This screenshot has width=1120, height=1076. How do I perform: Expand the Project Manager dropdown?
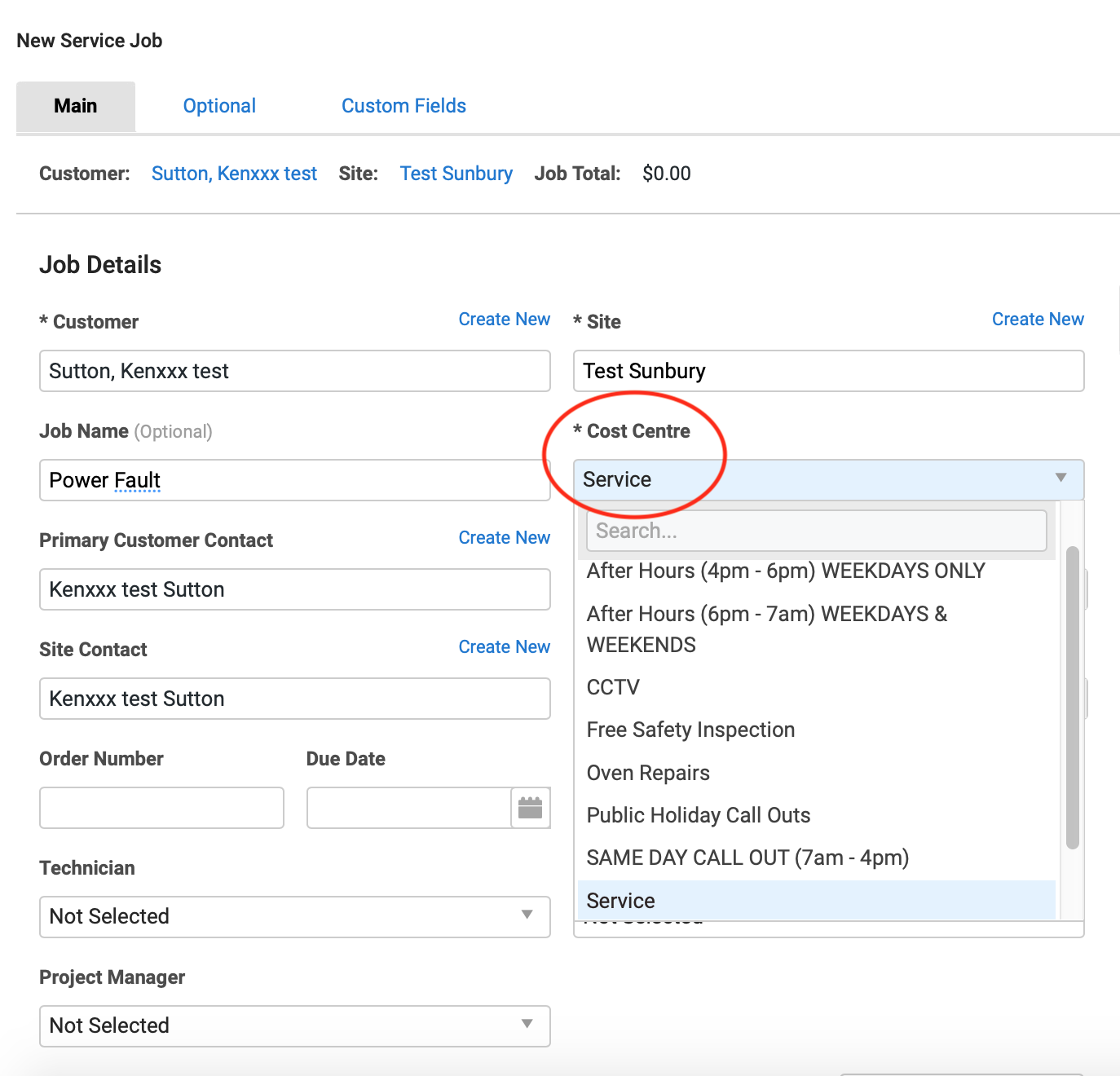pos(294,1025)
